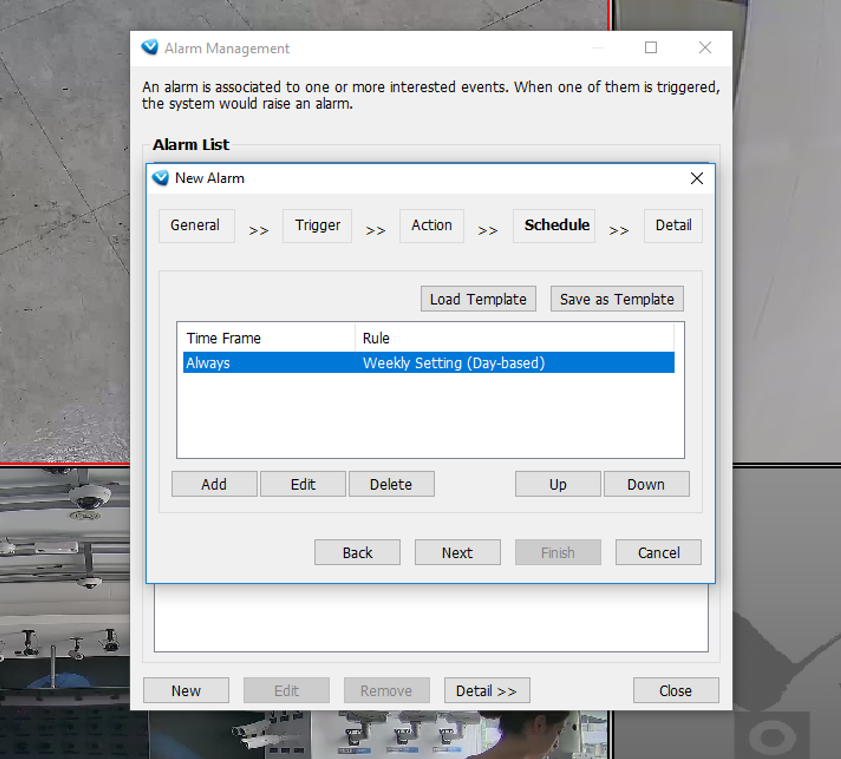Jump to the Detail step tab

(673, 225)
